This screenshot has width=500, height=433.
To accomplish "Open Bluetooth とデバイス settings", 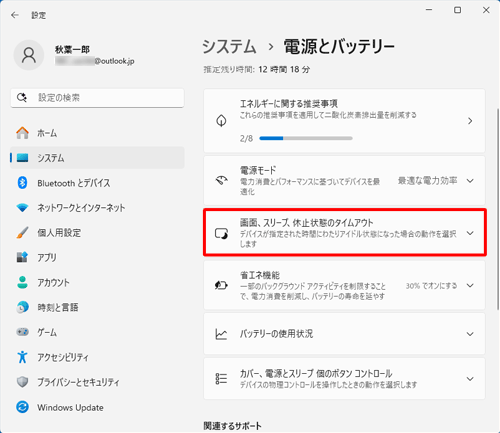I will (97, 183).
